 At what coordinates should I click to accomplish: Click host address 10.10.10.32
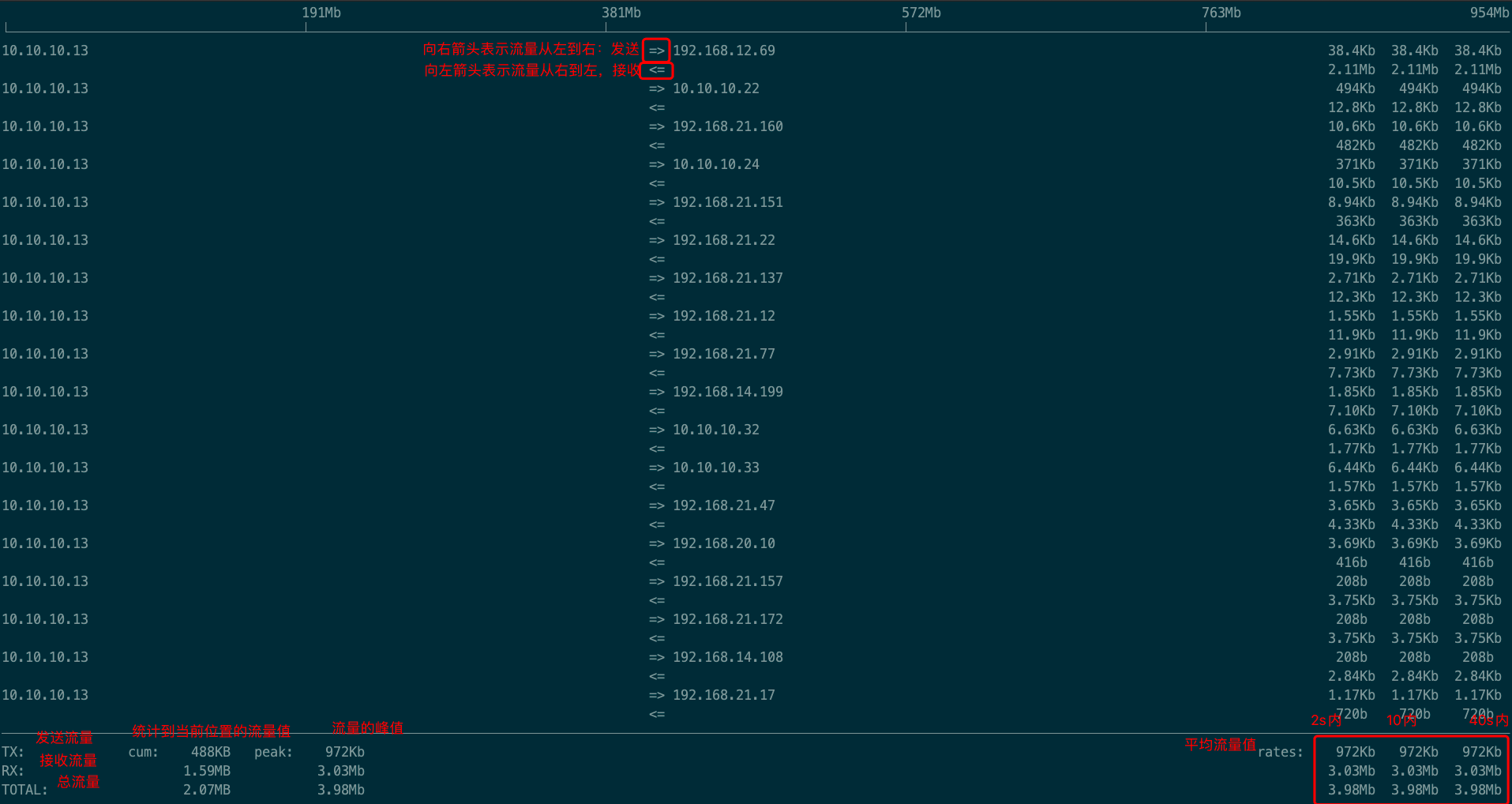pos(715,430)
